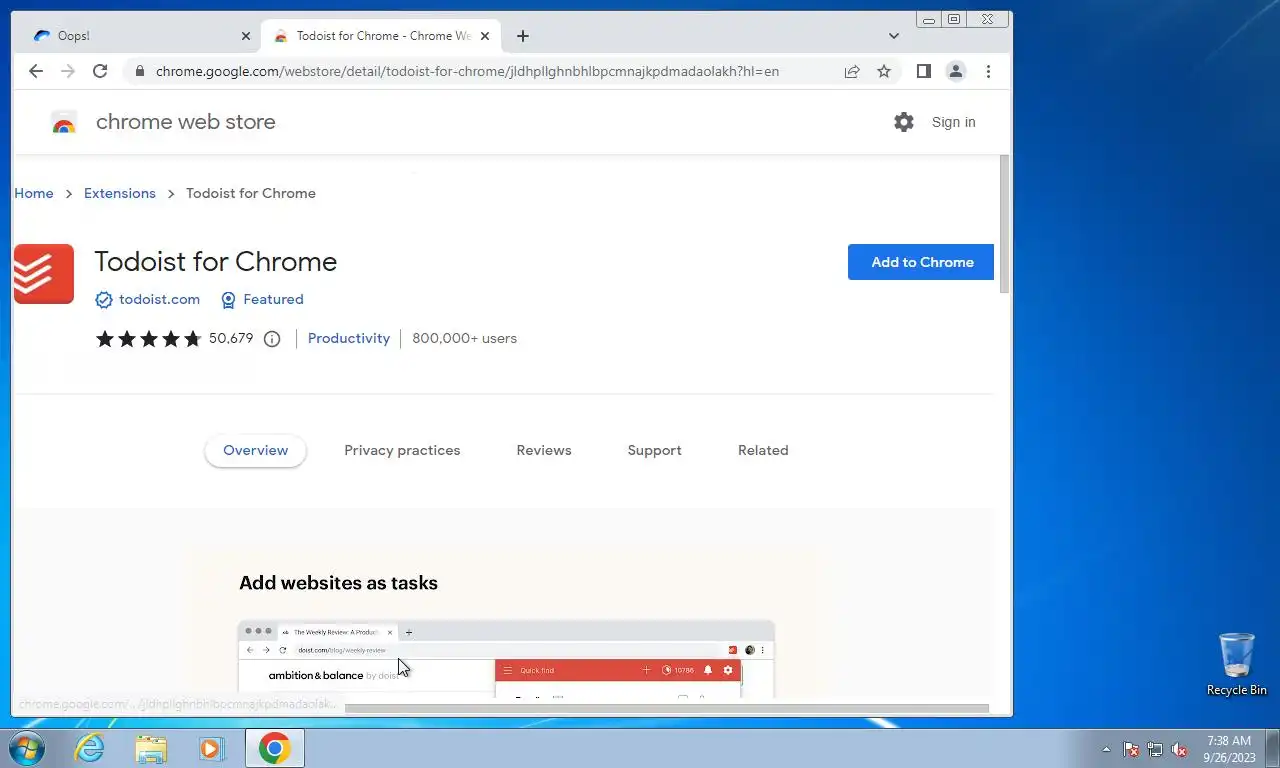This screenshot has width=1280, height=768.
Task: Click the taskbar clock showing 7:38 AM
Action: [1229, 749]
